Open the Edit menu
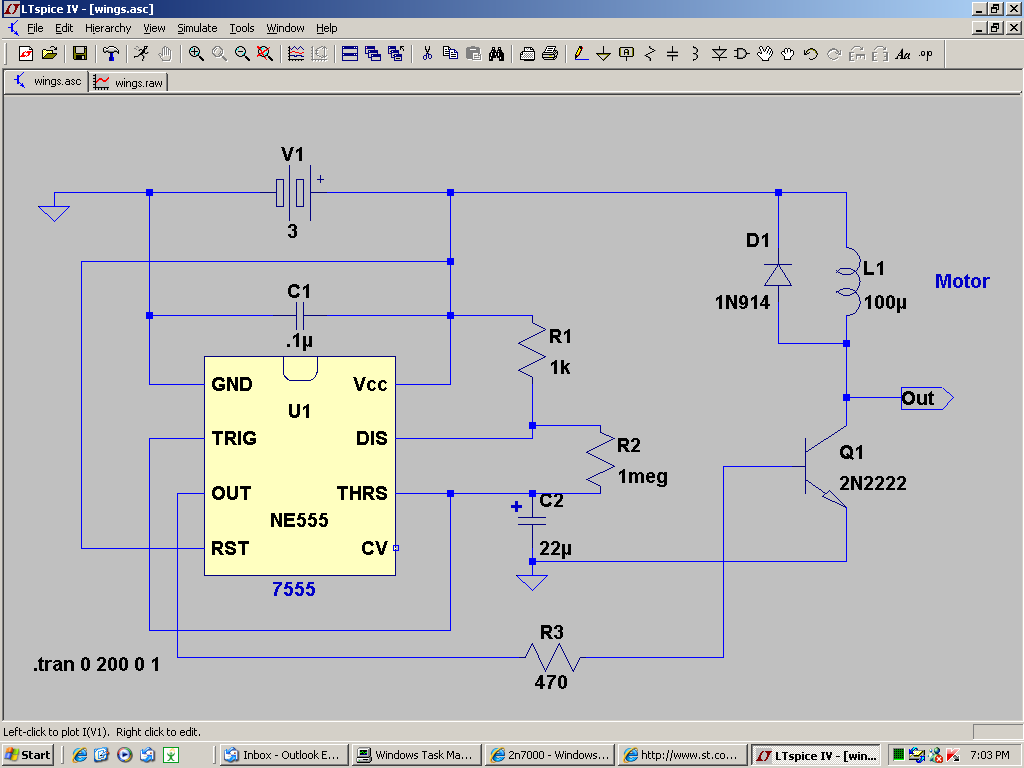This screenshot has height=768, width=1024. [x=64, y=28]
